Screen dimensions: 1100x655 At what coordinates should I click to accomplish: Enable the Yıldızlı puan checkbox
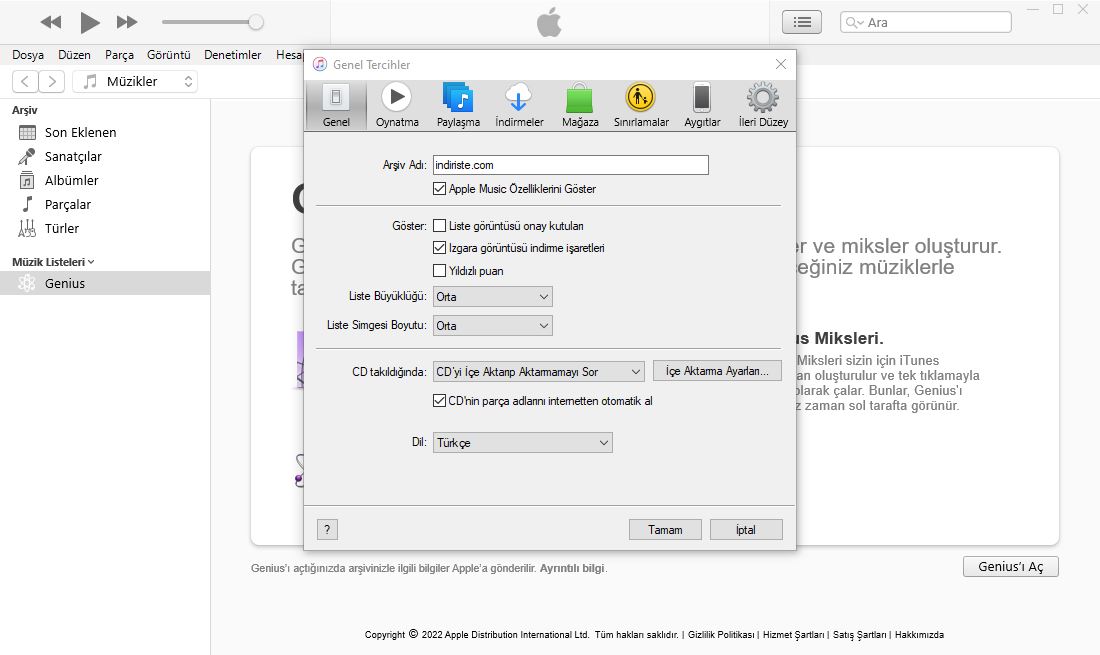coord(440,271)
